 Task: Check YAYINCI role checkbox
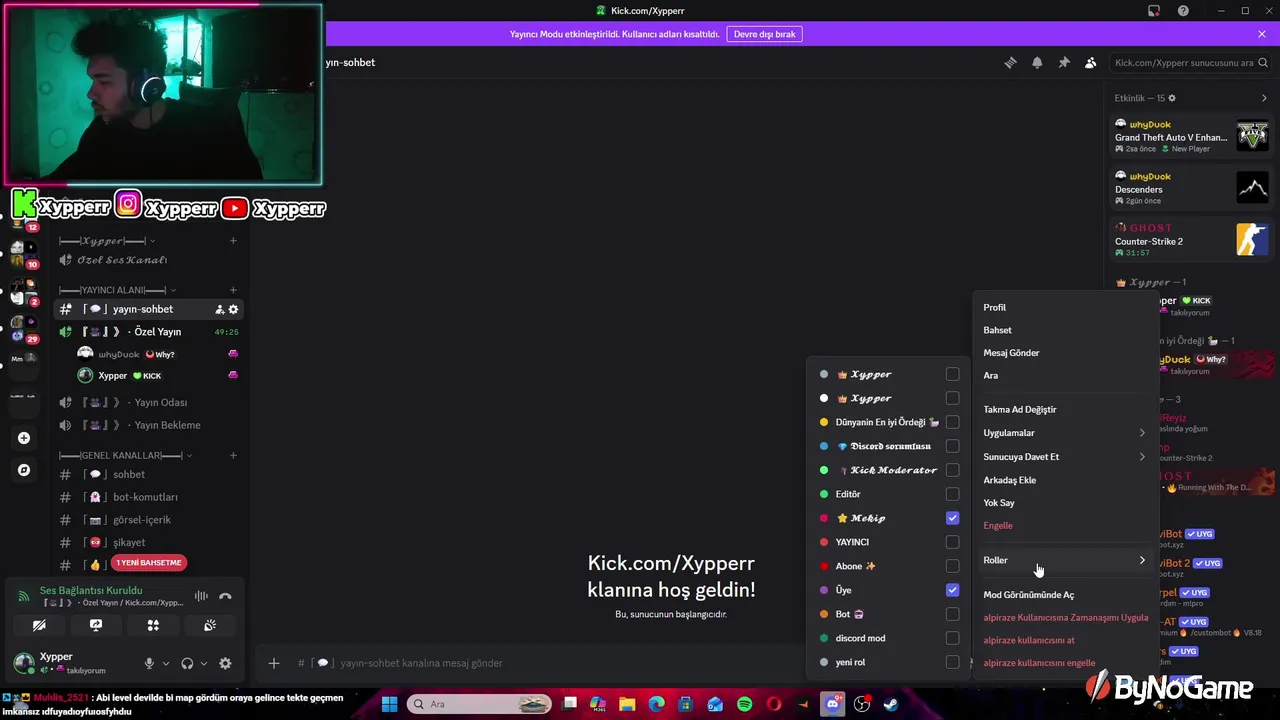952,542
